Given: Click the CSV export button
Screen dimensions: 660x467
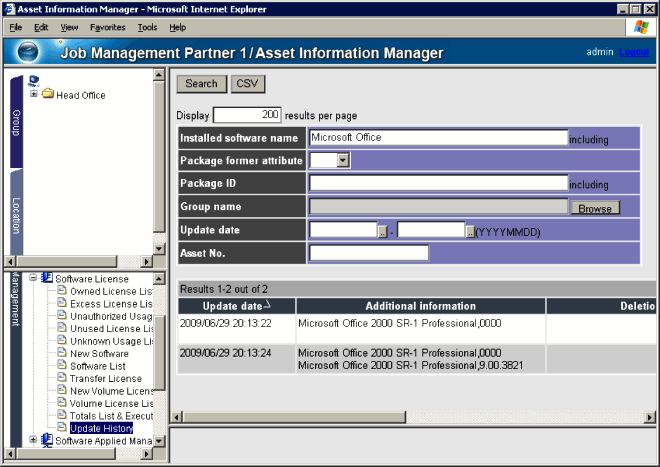Looking at the screenshot, I should pos(248,84).
